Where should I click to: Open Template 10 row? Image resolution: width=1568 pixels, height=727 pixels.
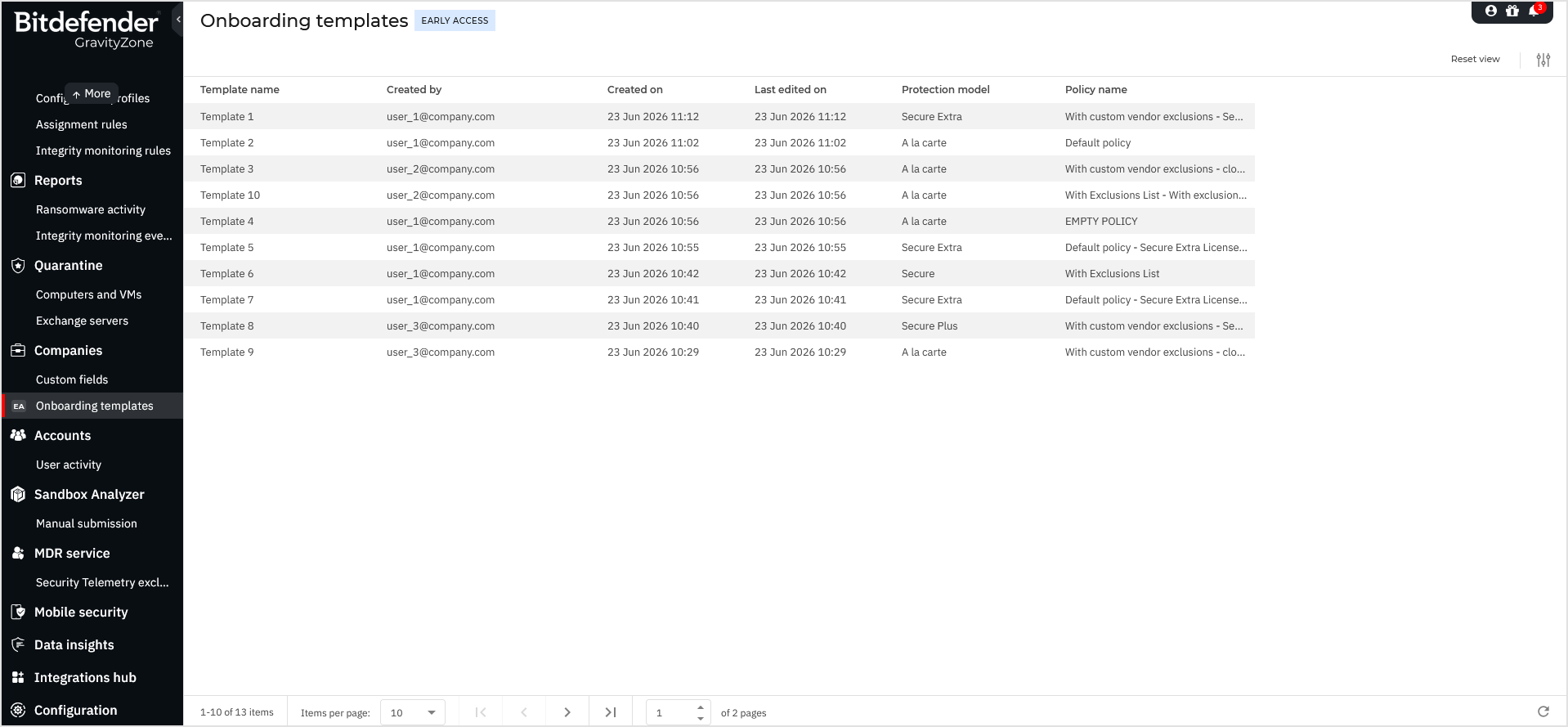point(719,195)
